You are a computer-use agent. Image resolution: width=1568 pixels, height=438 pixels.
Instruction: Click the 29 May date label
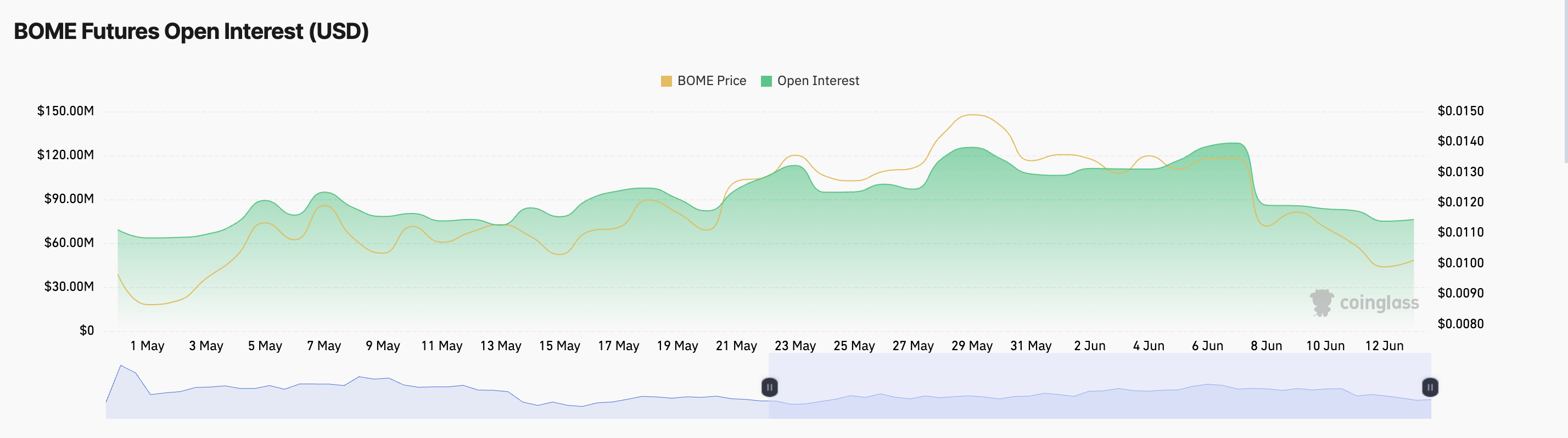[972, 346]
